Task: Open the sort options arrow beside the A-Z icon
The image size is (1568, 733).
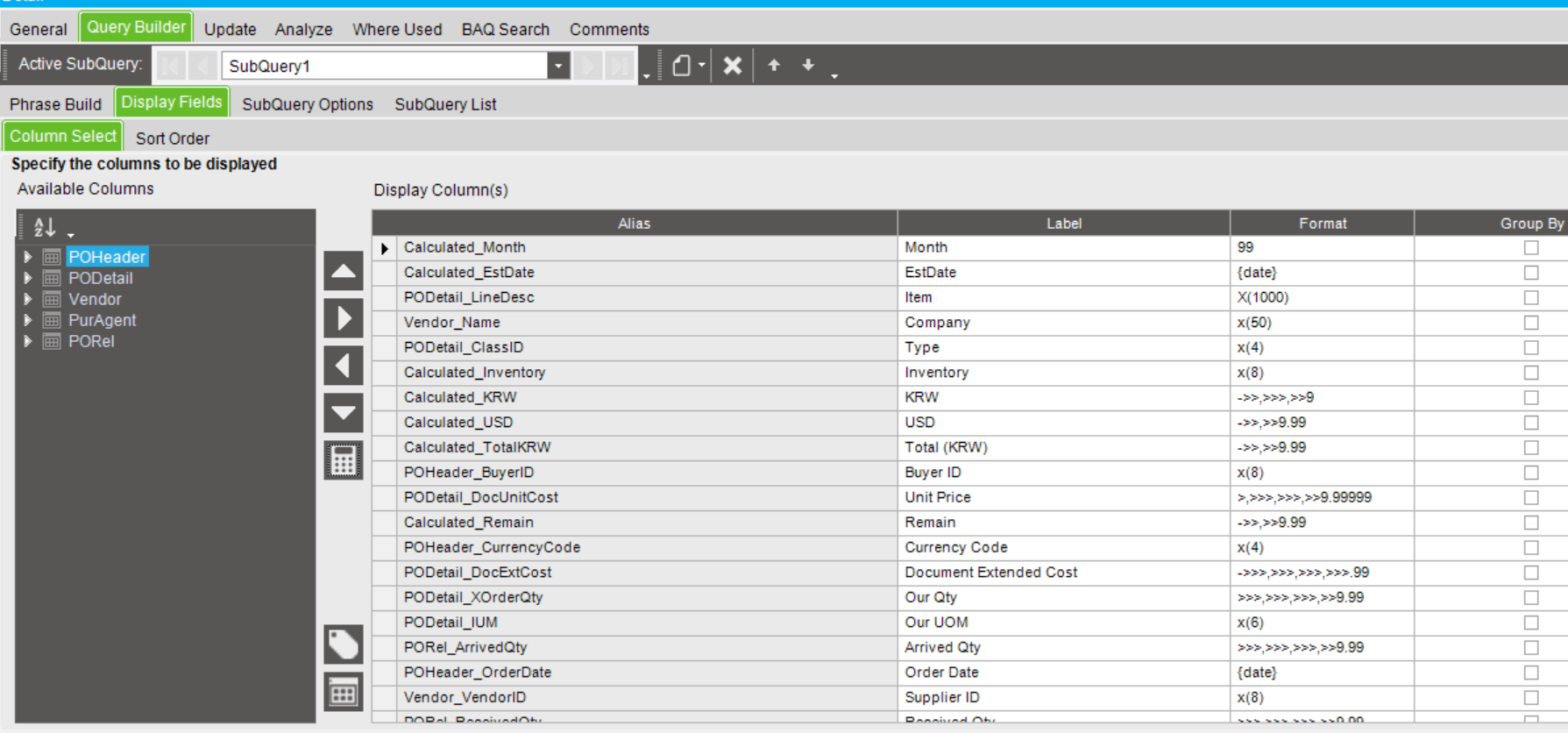Action: point(71,234)
